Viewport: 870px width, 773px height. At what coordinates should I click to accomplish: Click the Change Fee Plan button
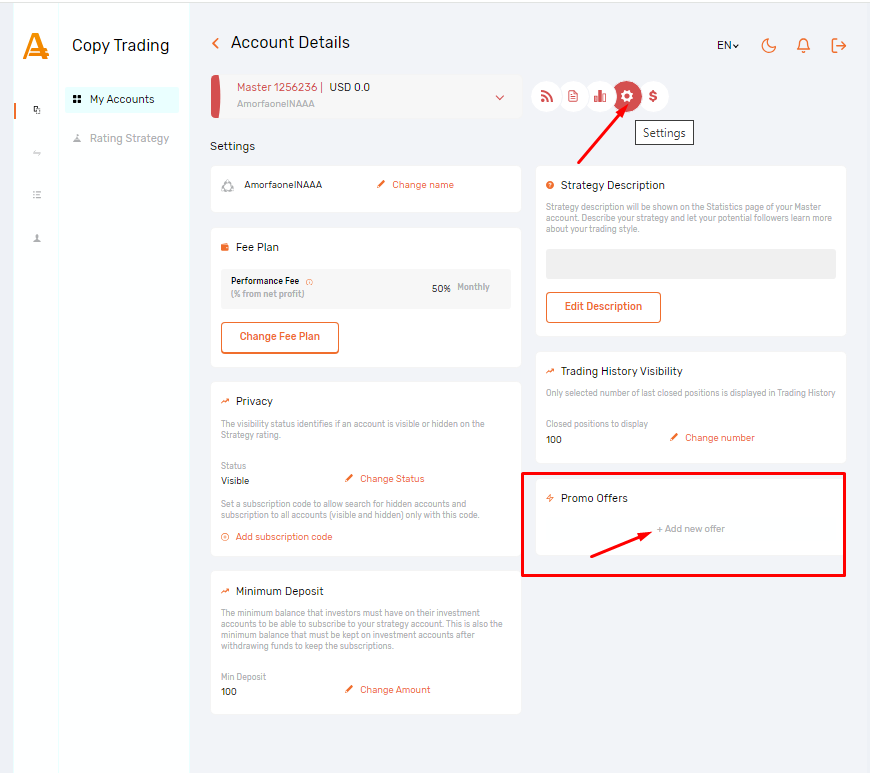click(280, 337)
